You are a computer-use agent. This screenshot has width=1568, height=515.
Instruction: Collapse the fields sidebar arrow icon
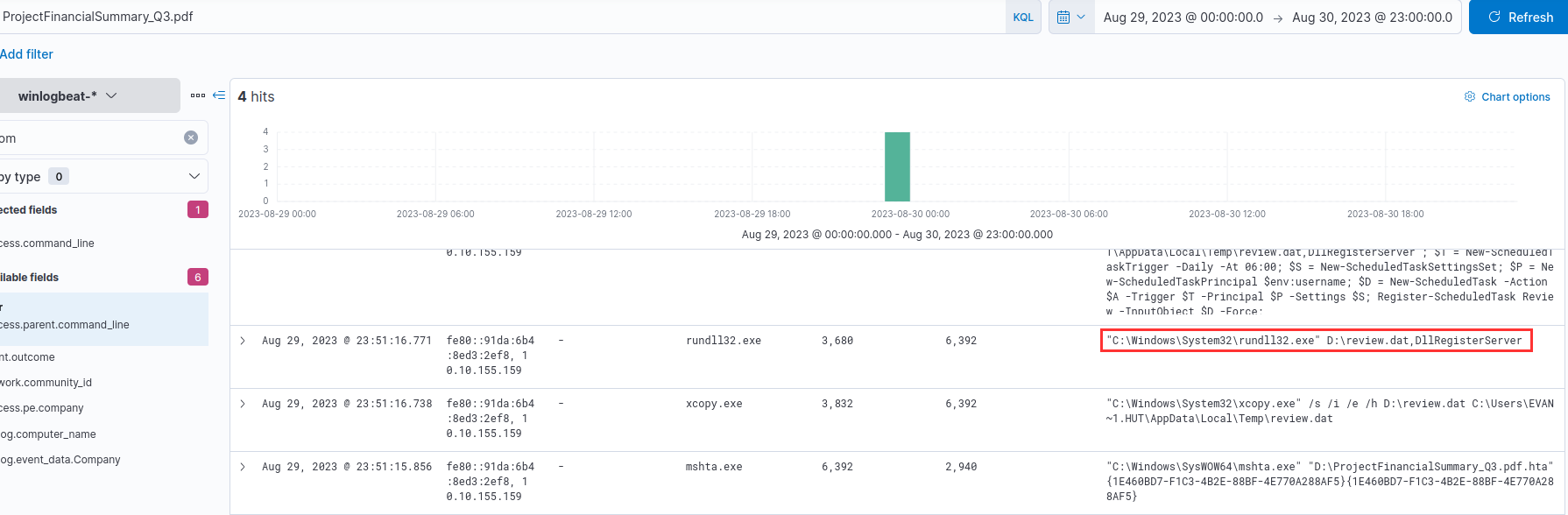(219, 95)
